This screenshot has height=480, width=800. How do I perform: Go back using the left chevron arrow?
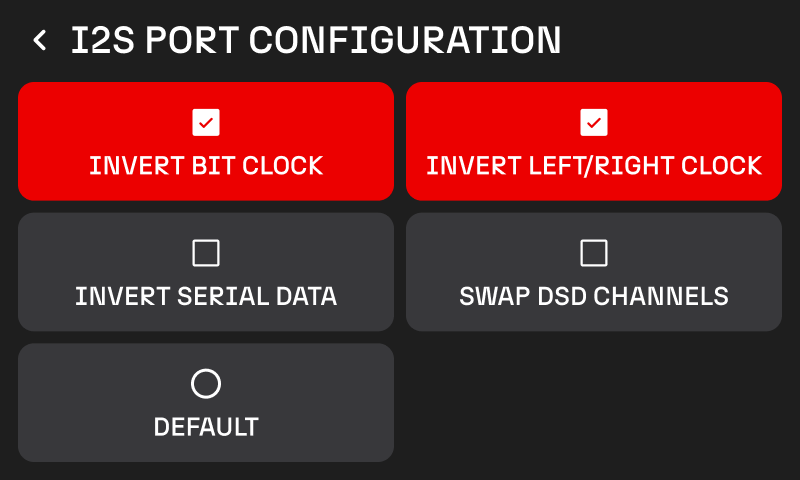[x=40, y=40]
